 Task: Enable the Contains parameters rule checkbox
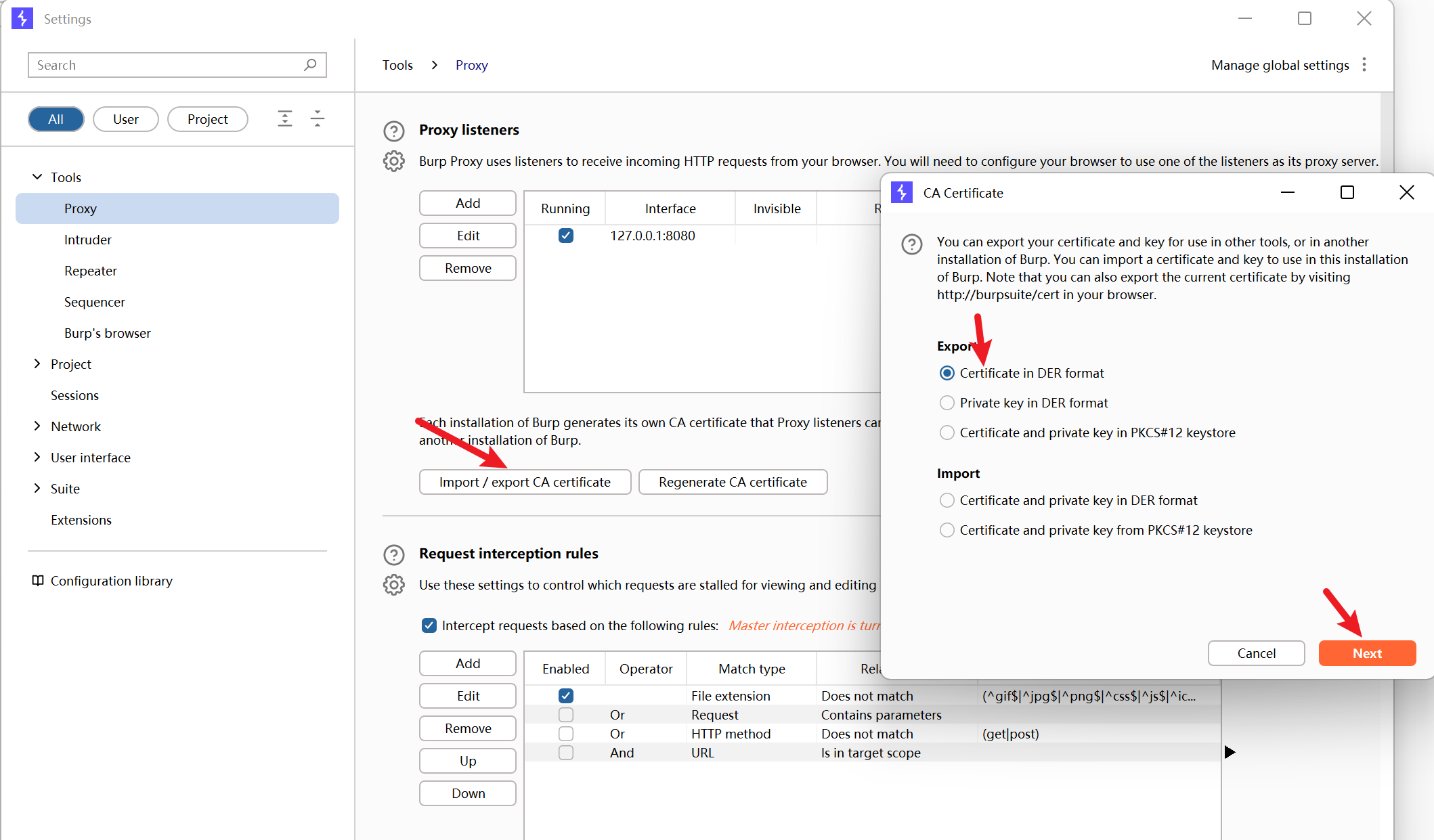point(566,715)
